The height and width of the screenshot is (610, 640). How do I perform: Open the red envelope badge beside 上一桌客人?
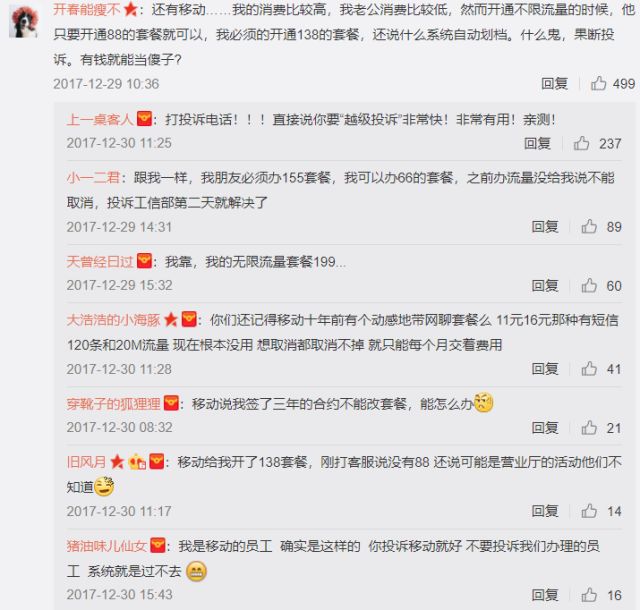pos(144,119)
